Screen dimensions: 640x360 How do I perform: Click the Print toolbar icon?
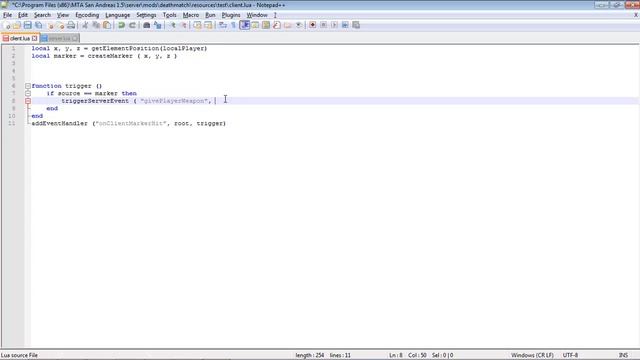(x=71, y=25)
